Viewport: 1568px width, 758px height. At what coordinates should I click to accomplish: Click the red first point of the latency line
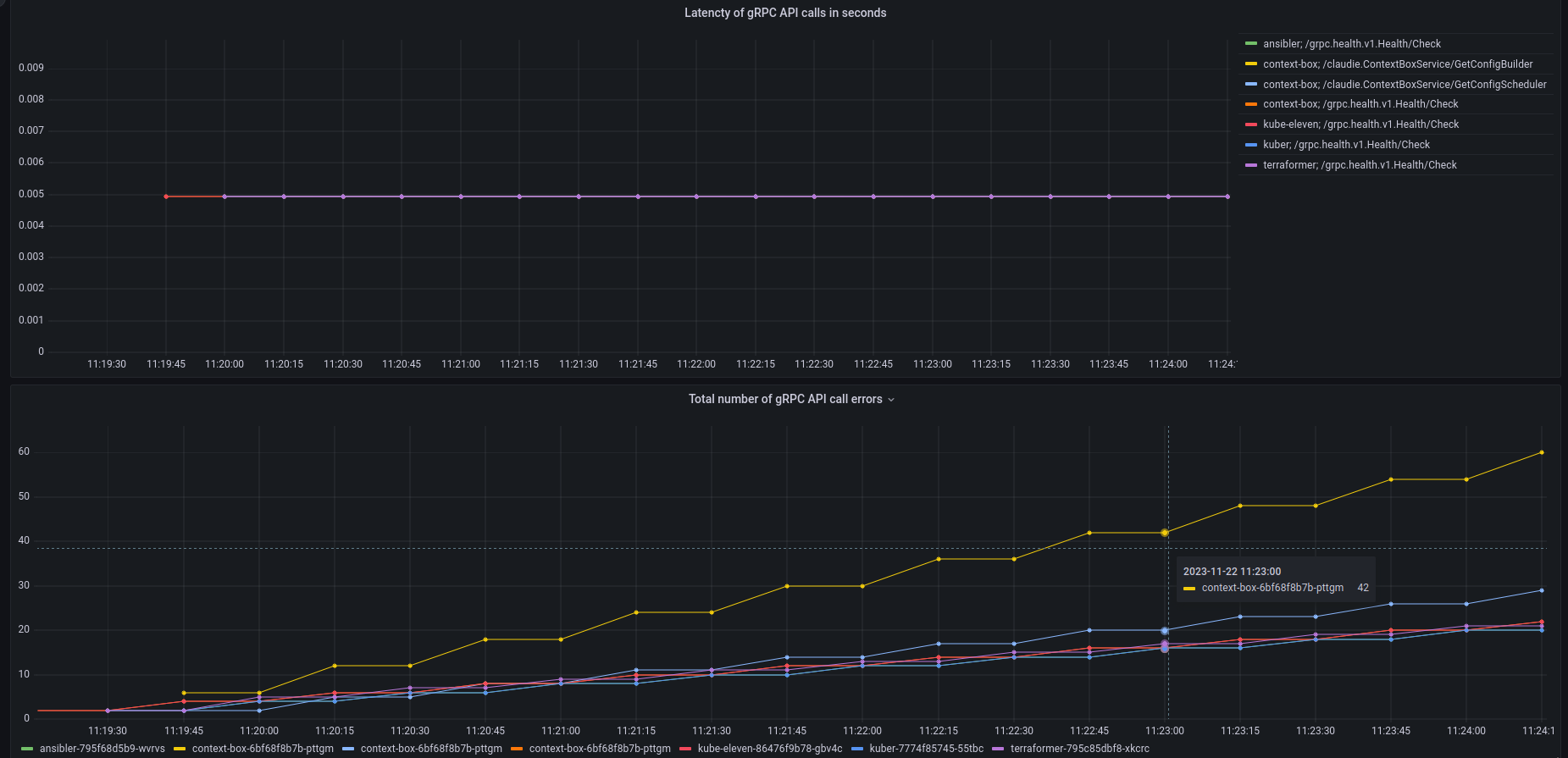(x=166, y=196)
